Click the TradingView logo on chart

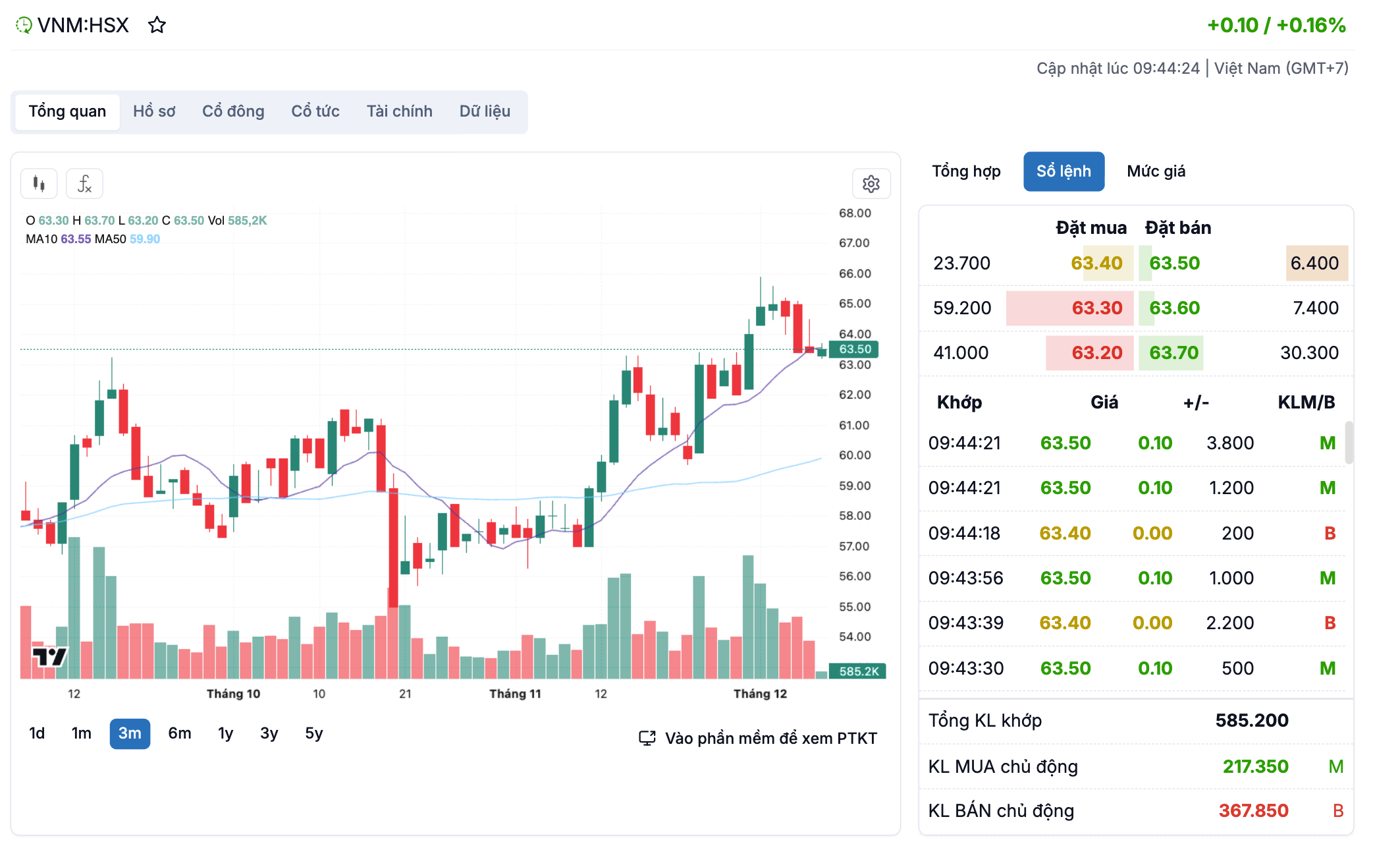(49, 657)
